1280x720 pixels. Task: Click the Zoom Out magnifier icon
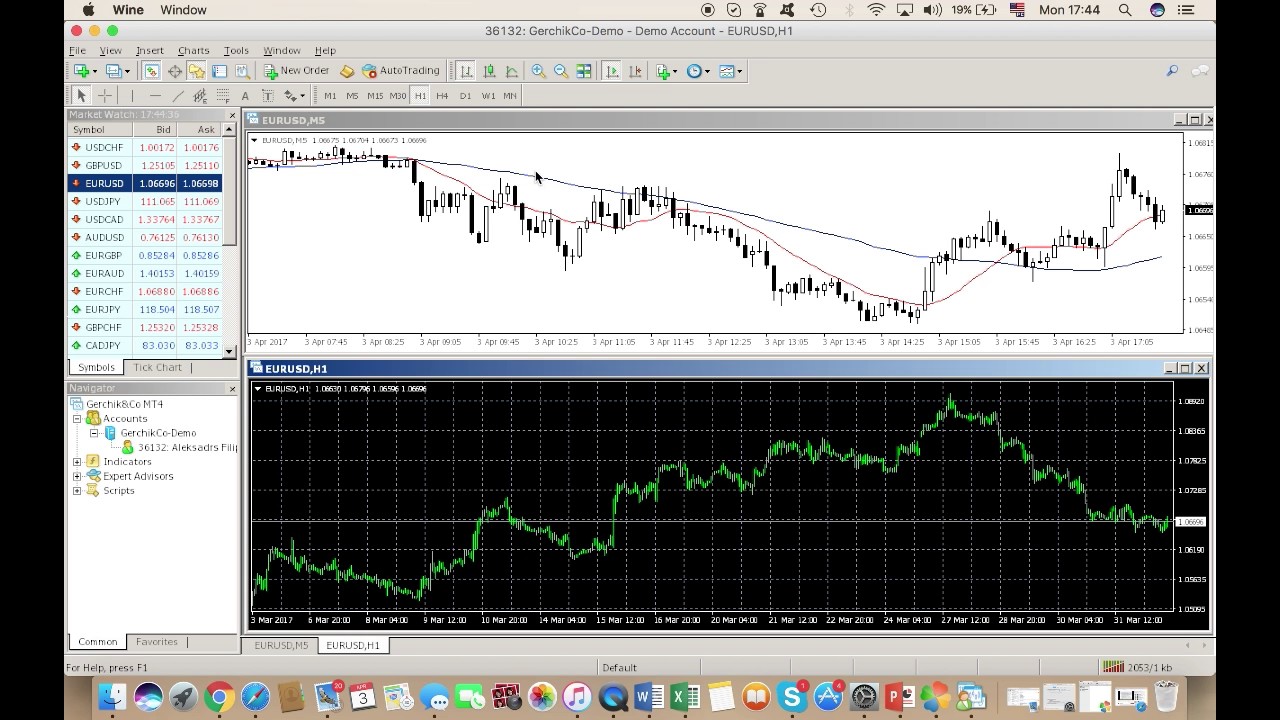point(561,71)
